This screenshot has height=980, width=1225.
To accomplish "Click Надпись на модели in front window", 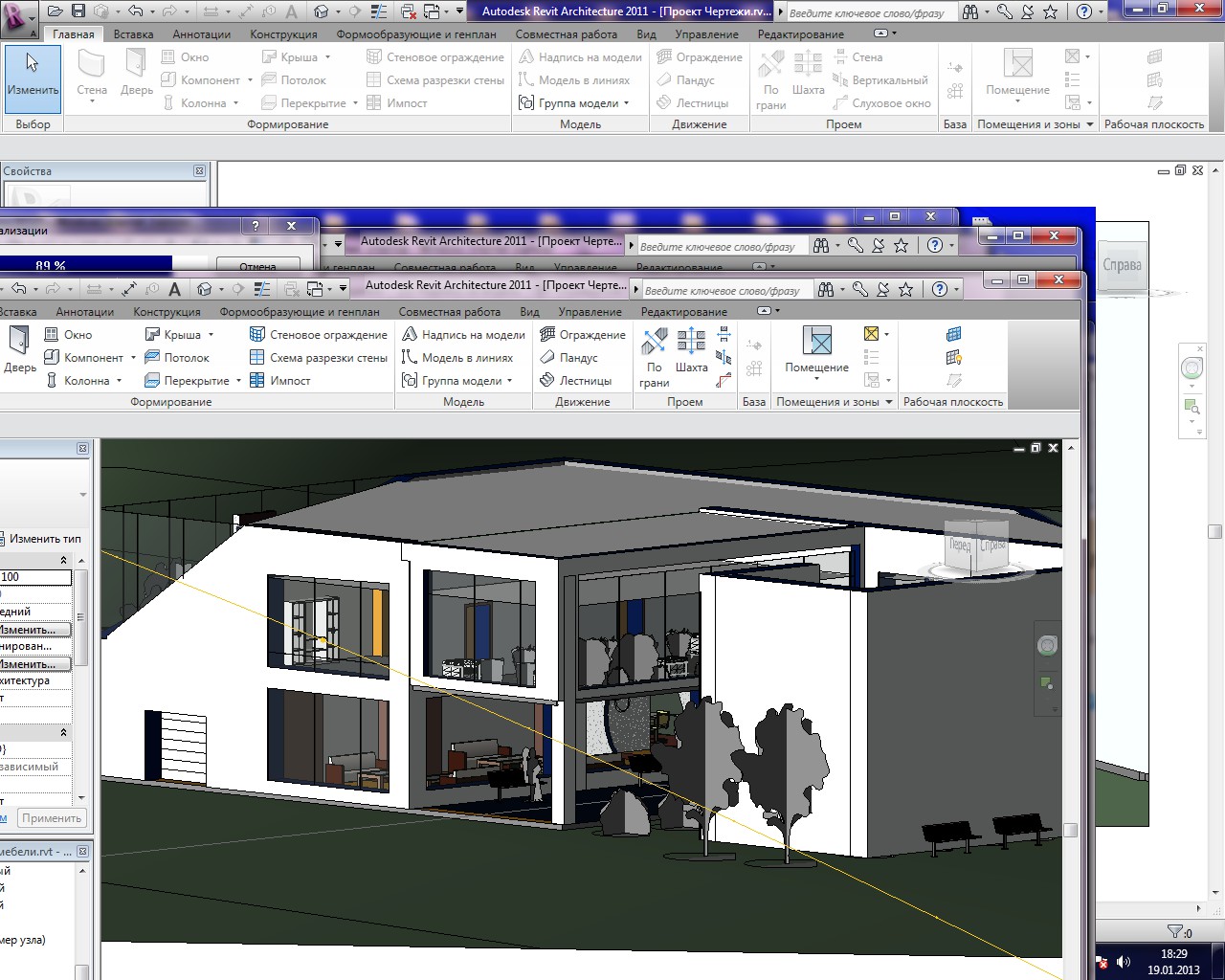I will (x=464, y=335).
